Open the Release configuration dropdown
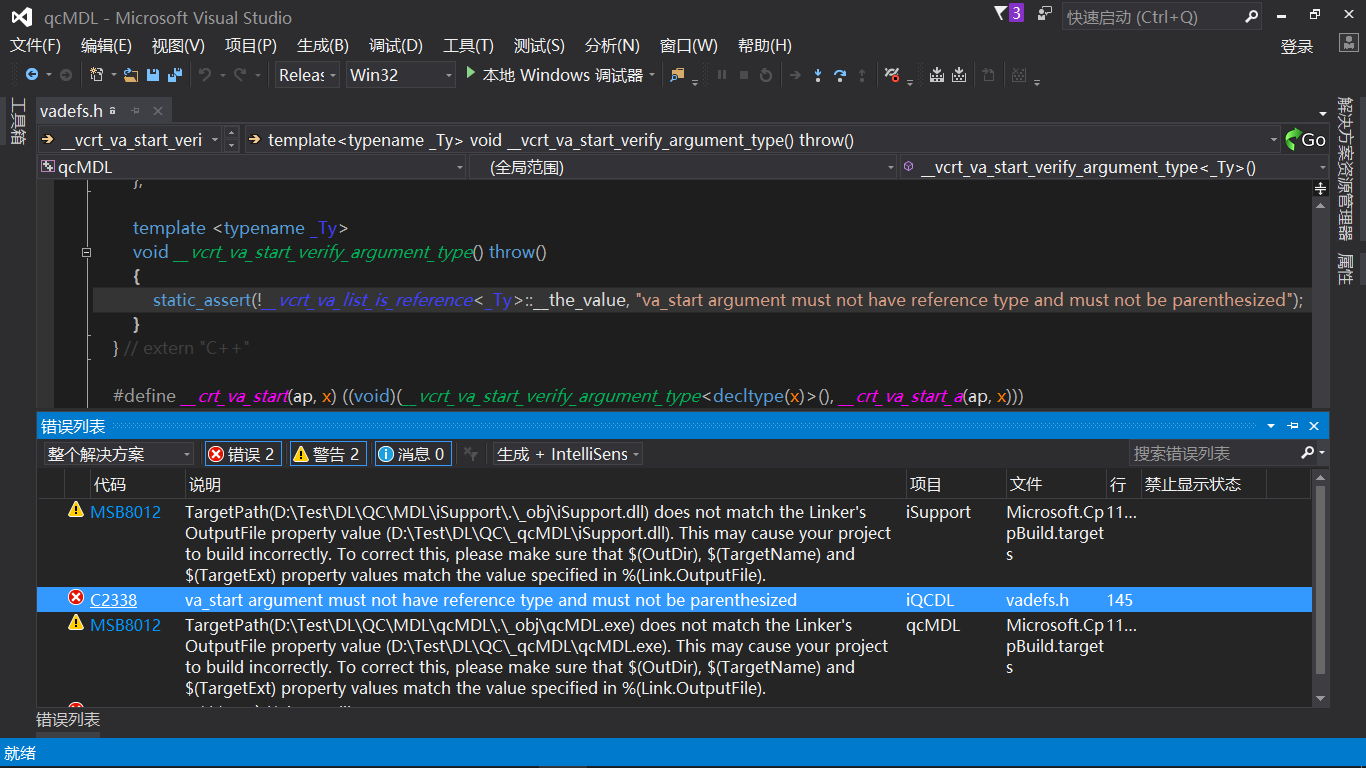This screenshot has height=768, width=1366. click(x=308, y=75)
